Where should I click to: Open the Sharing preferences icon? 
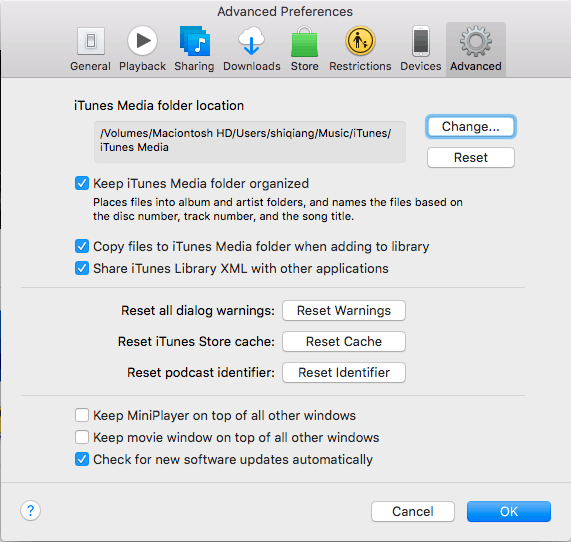pos(194,41)
